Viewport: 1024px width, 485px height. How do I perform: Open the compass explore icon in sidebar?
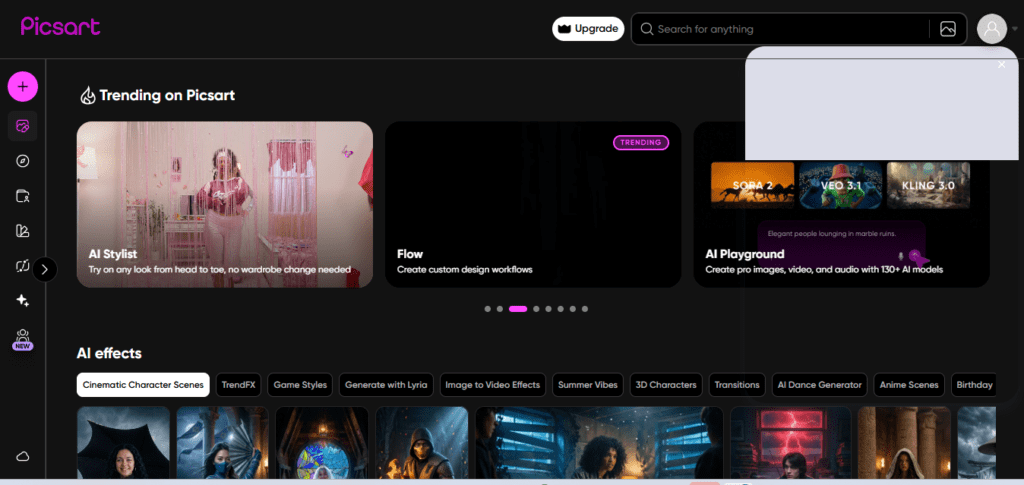pyautogui.click(x=23, y=161)
